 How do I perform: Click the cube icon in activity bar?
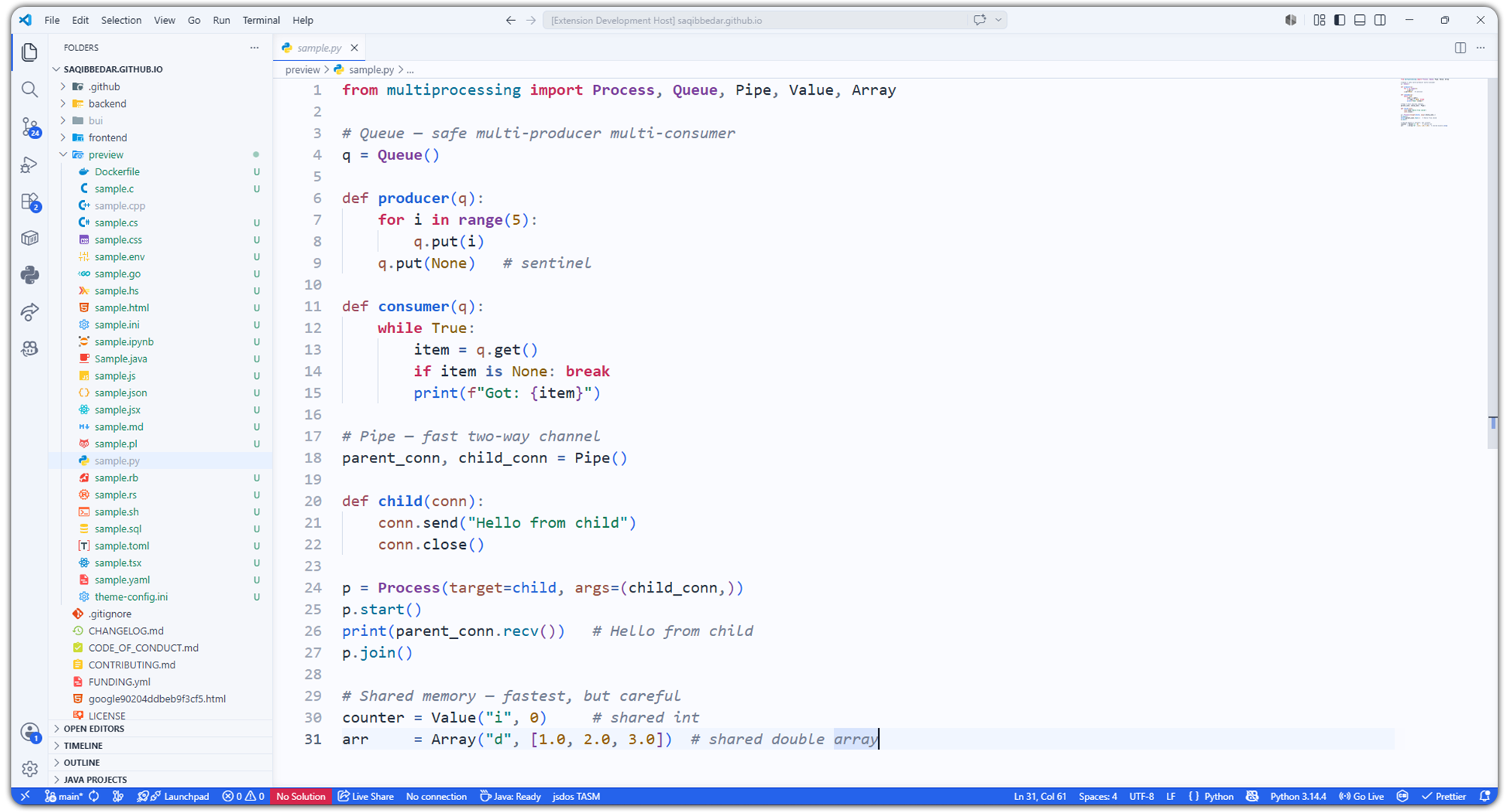(x=30, y=238)
